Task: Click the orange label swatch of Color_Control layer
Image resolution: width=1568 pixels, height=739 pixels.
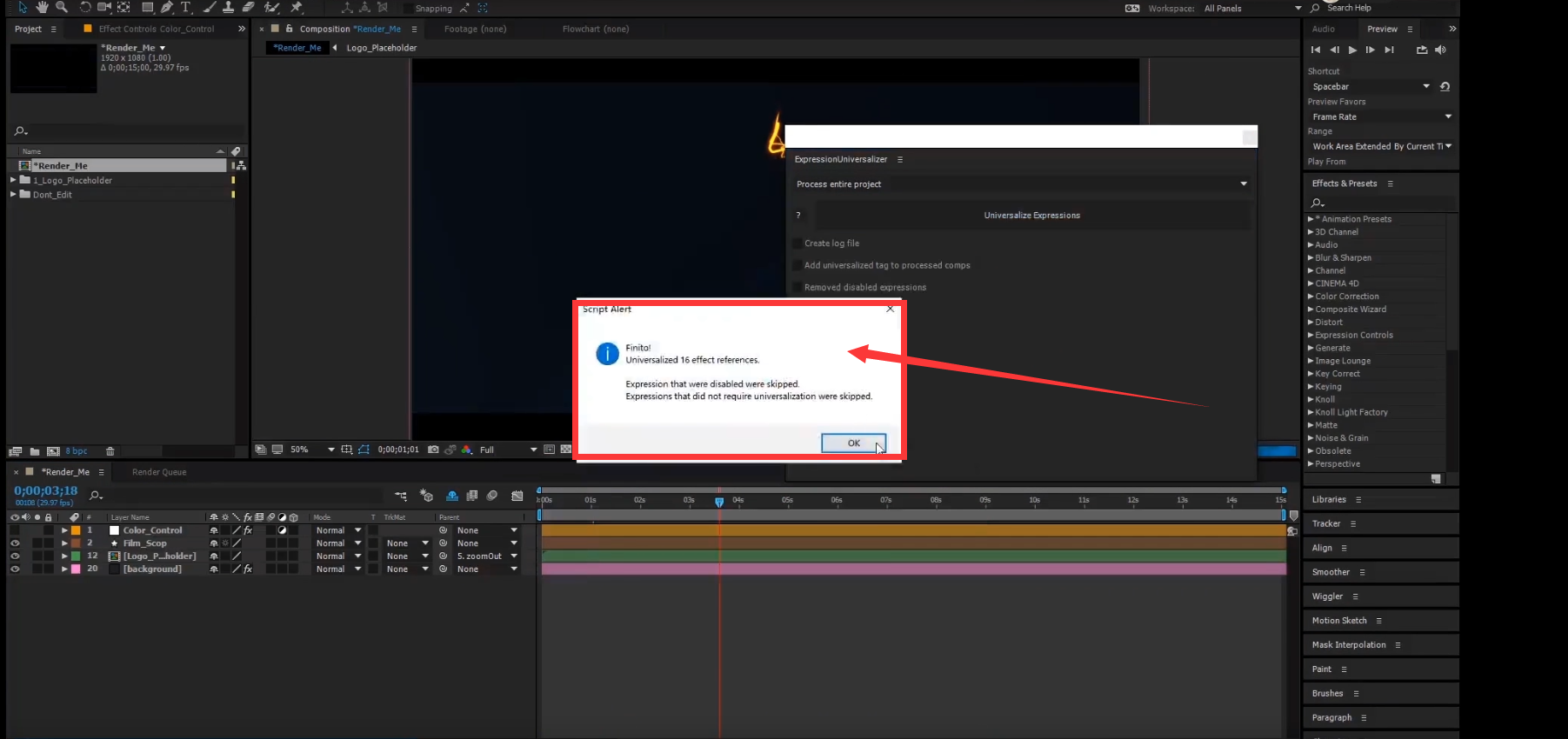Action: click(x=77, y=530)
